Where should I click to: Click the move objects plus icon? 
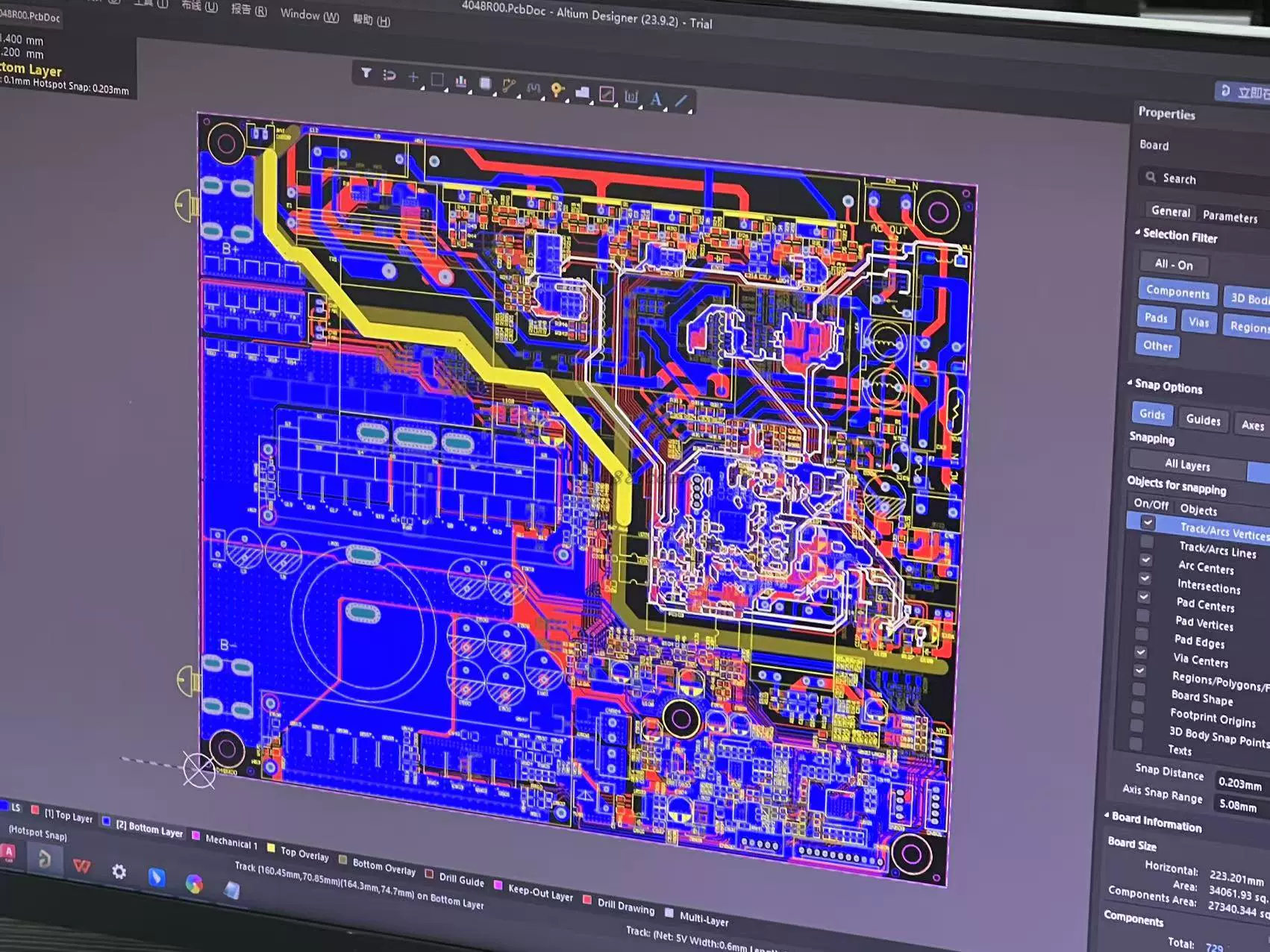[413, 77]
